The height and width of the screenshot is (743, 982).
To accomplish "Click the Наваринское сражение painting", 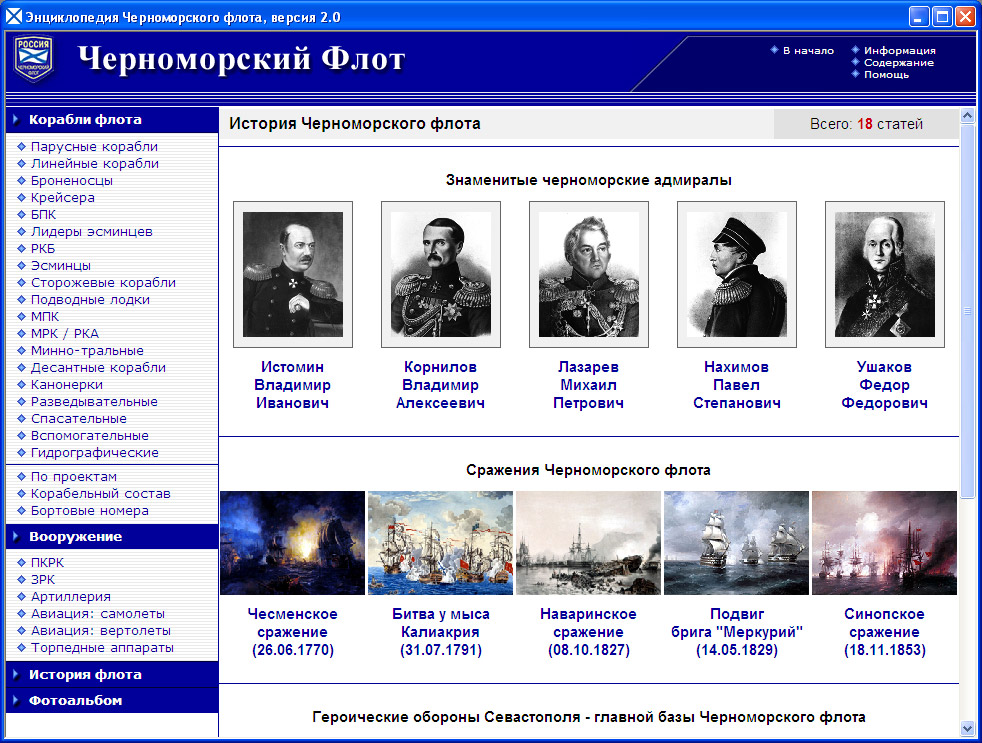I will tap(589, 543).
